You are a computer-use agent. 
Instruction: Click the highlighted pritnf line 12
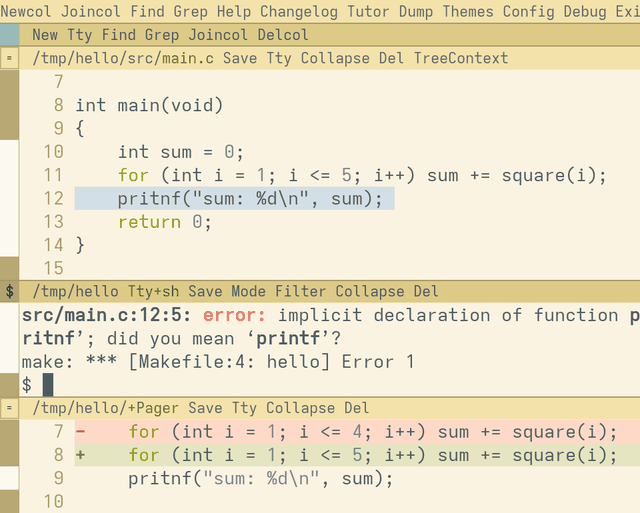click(x=235, y=198)
